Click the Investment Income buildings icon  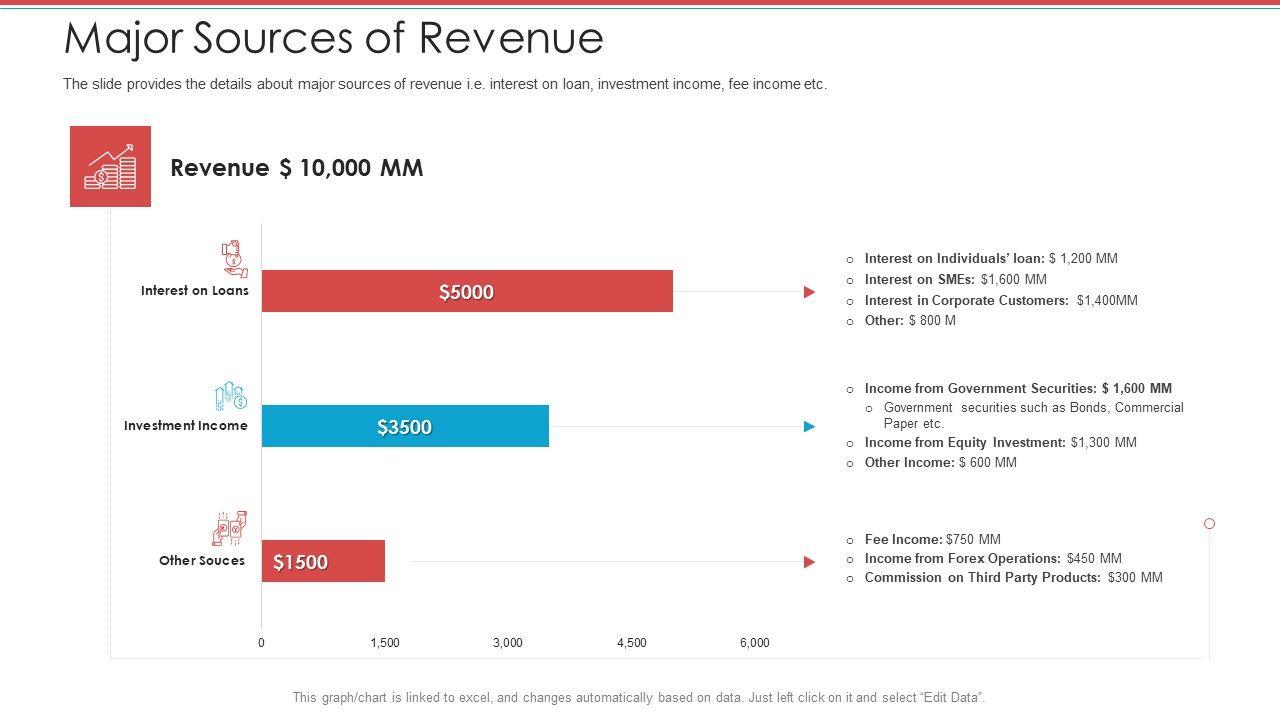(x=230, y=396)
